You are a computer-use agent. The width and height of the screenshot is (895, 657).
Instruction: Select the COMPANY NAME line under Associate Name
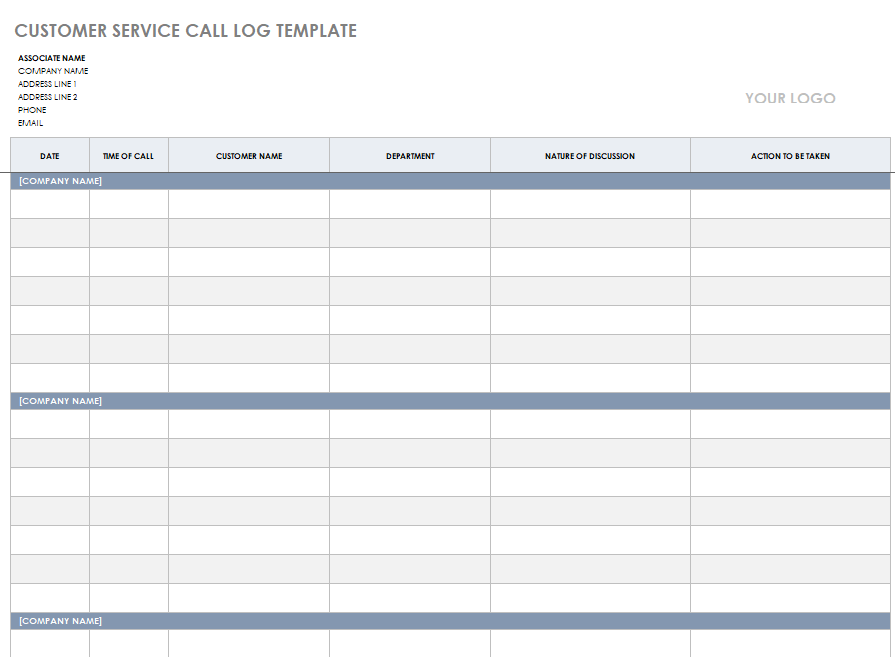pyautogui.click(x=53, y=71)
